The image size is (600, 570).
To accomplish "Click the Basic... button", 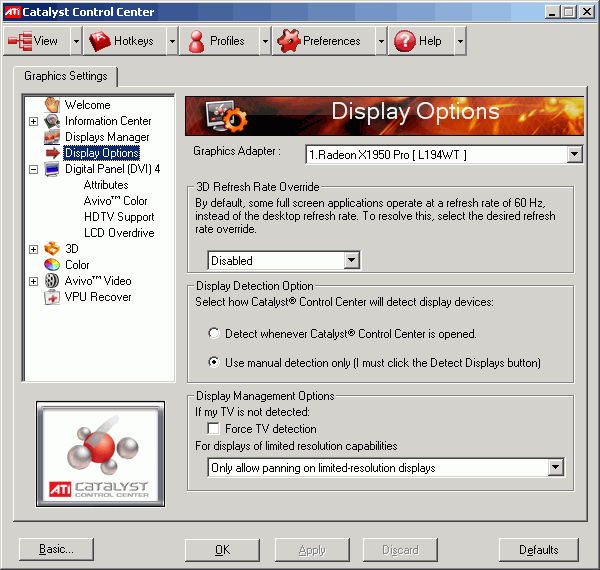I will pyautogui.click(x=56, y=549).
